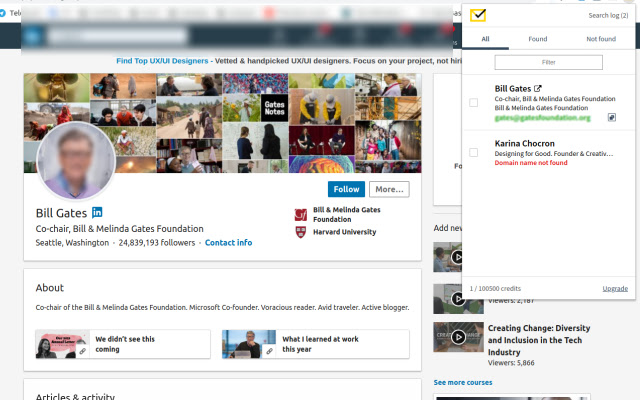
Task: Select the All tab
Action: coord(485,39)
